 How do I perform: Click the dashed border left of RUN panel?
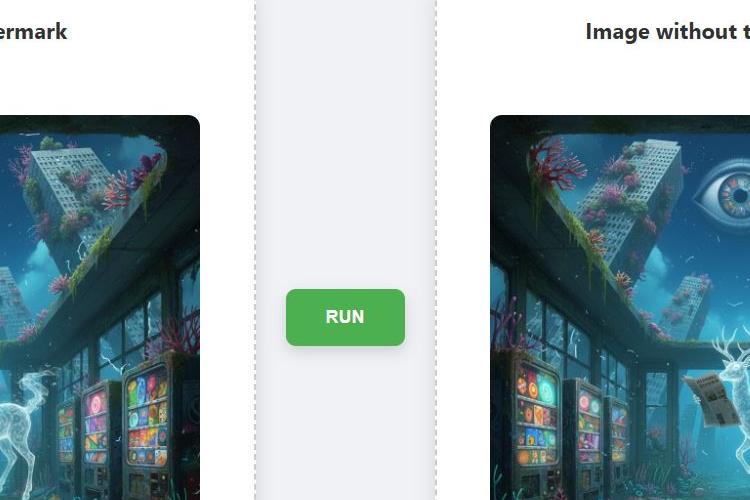(x=255, y=250)
